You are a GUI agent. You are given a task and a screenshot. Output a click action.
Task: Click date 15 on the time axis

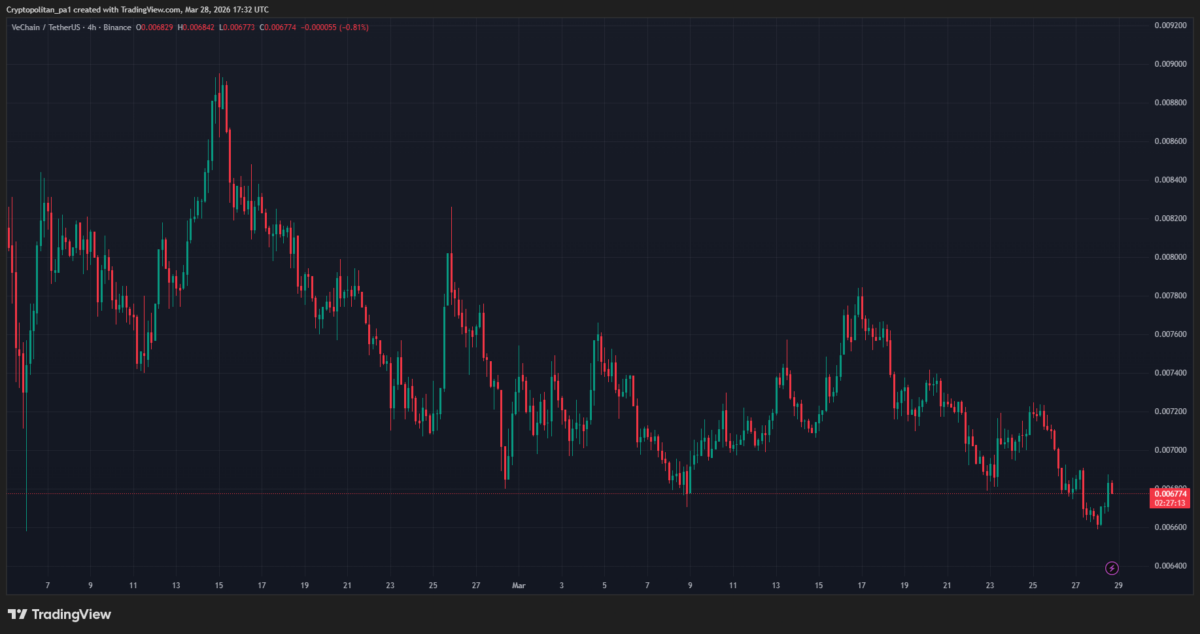click(218, 585)
